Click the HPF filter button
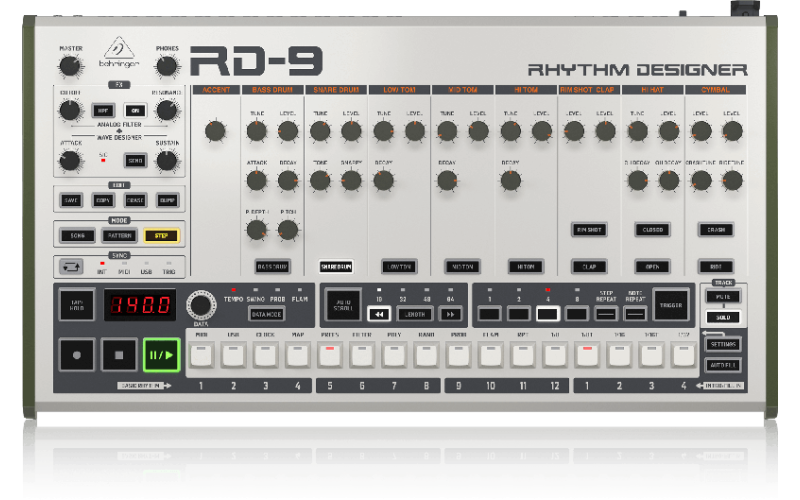The width and height of the screenshot is (800, 500). pyautogui.click(x=103, y=111)
